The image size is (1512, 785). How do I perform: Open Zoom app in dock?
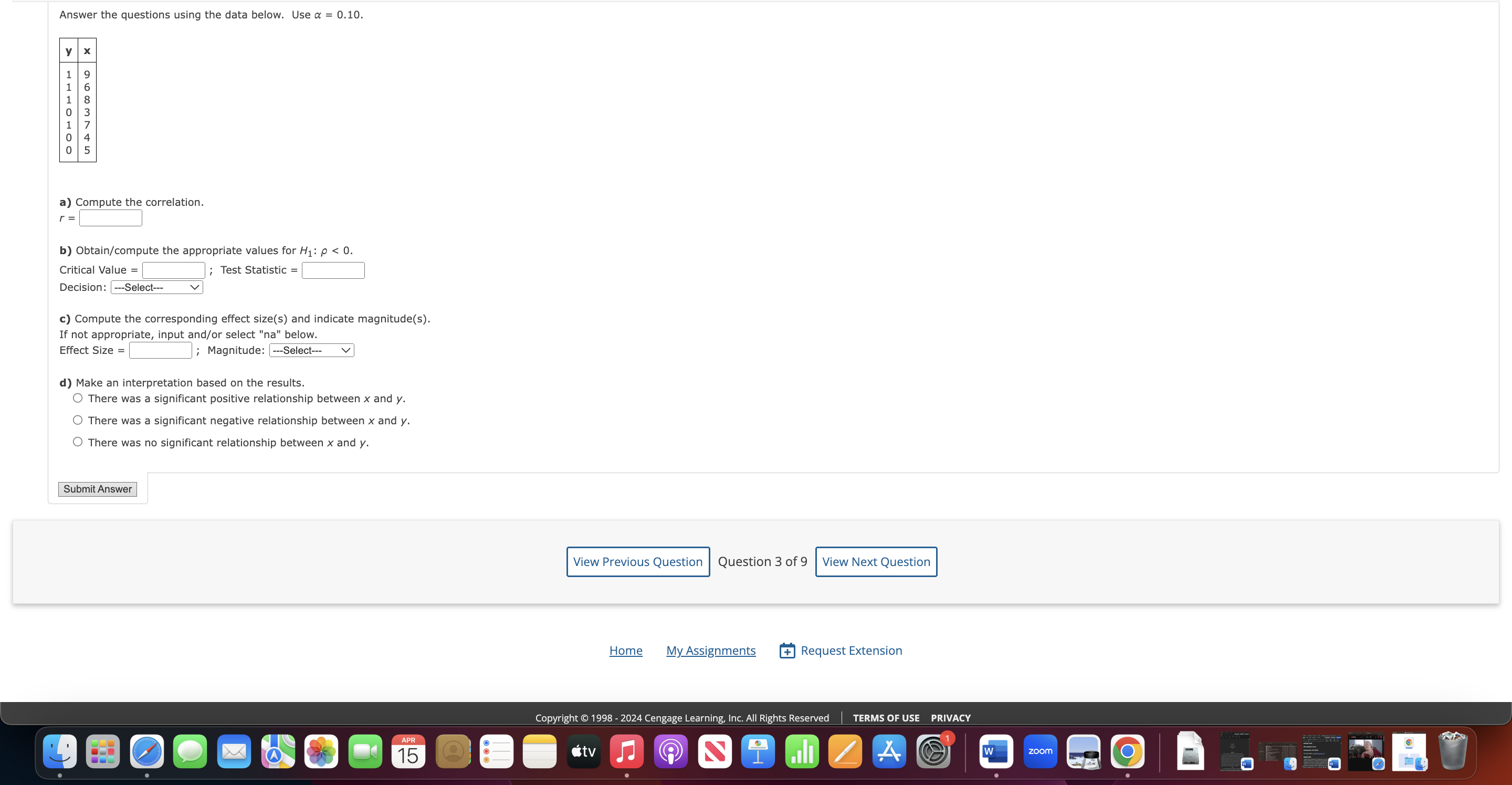click(x=1039, y=751)
